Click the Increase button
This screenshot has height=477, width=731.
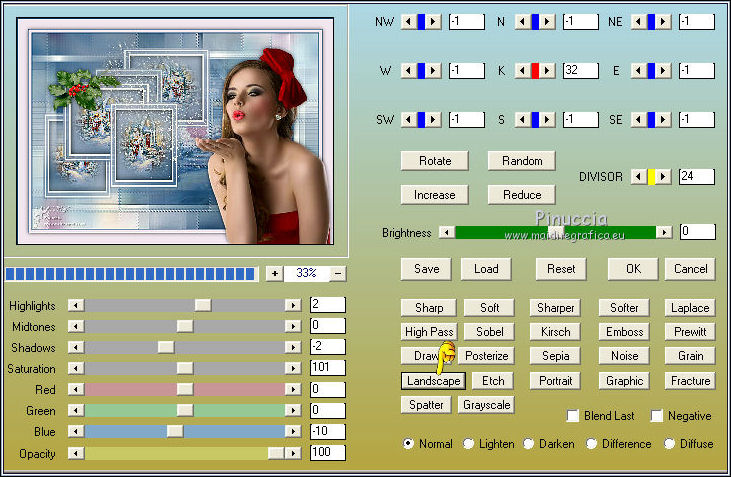[434, 195]
